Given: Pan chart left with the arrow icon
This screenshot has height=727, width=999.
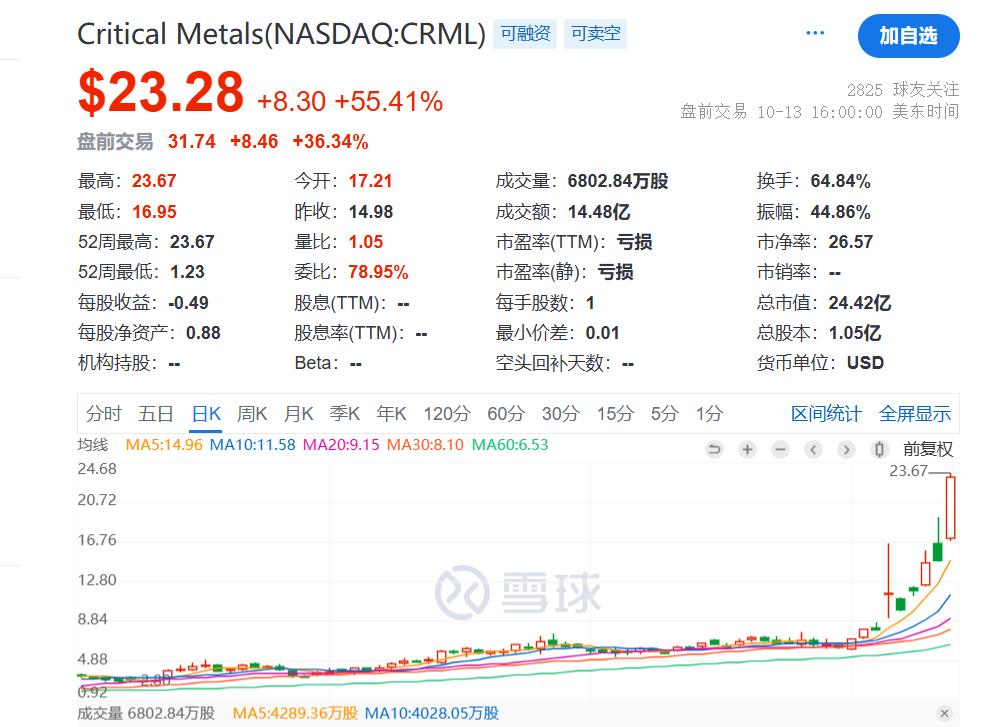Looking at the screenshot, I should (x=813, y=450).
